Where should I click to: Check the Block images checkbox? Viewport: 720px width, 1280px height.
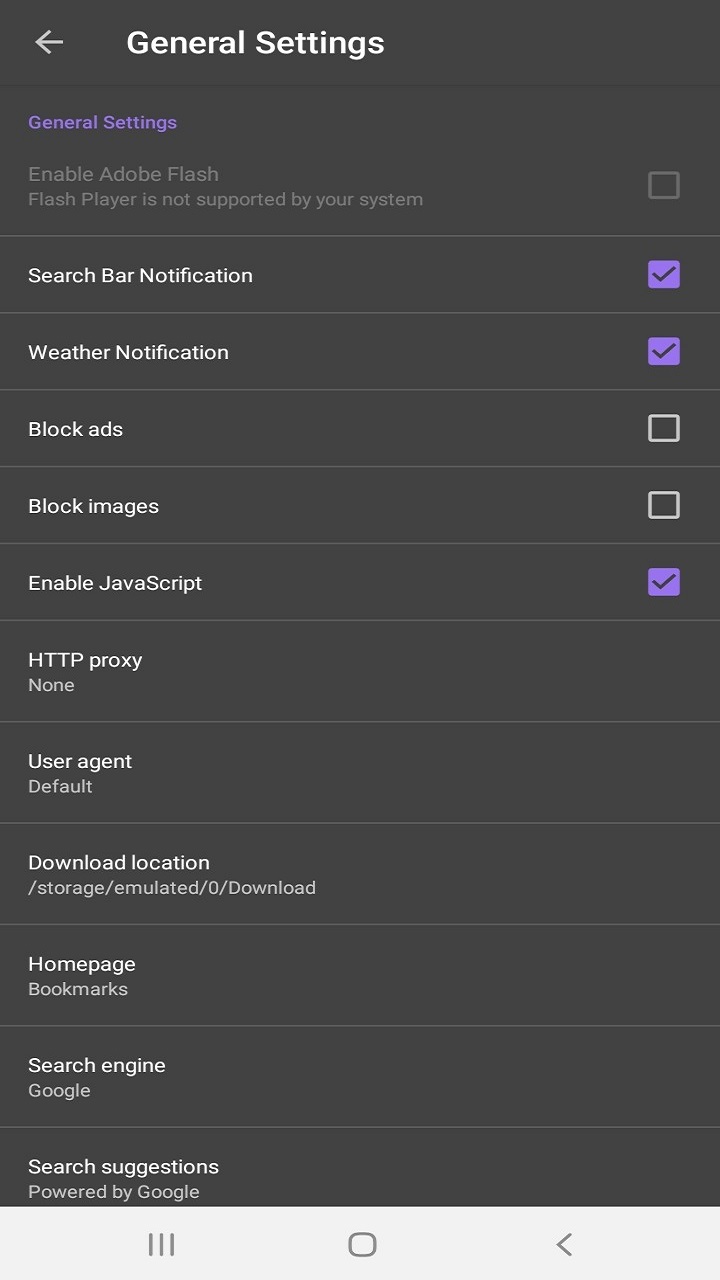pos(664,505)
